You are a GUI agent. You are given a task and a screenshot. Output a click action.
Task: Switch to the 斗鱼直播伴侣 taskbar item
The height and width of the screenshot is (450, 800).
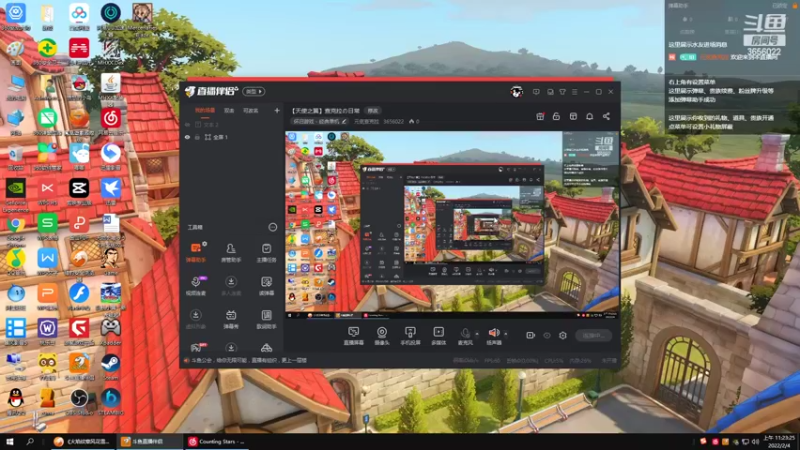pyautogui.click(x=148, y=442)
